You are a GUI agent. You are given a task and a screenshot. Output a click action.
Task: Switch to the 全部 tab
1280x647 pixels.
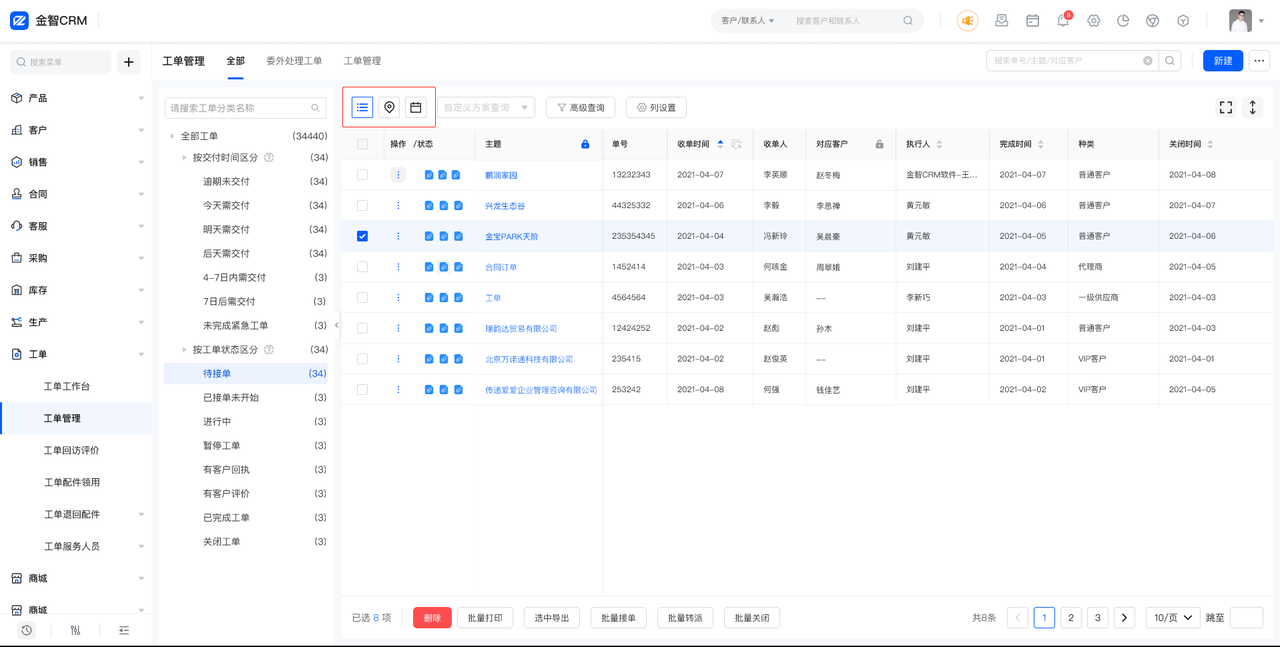[235, 61]
